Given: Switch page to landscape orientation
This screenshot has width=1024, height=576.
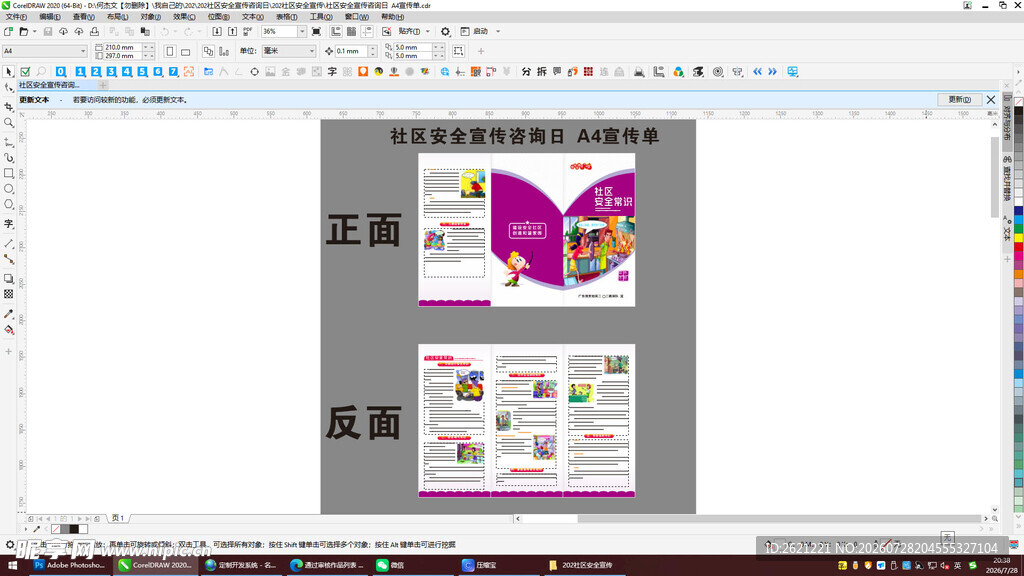Looking at the screenshot, I should pyautogui.click(x=185, y=51).
